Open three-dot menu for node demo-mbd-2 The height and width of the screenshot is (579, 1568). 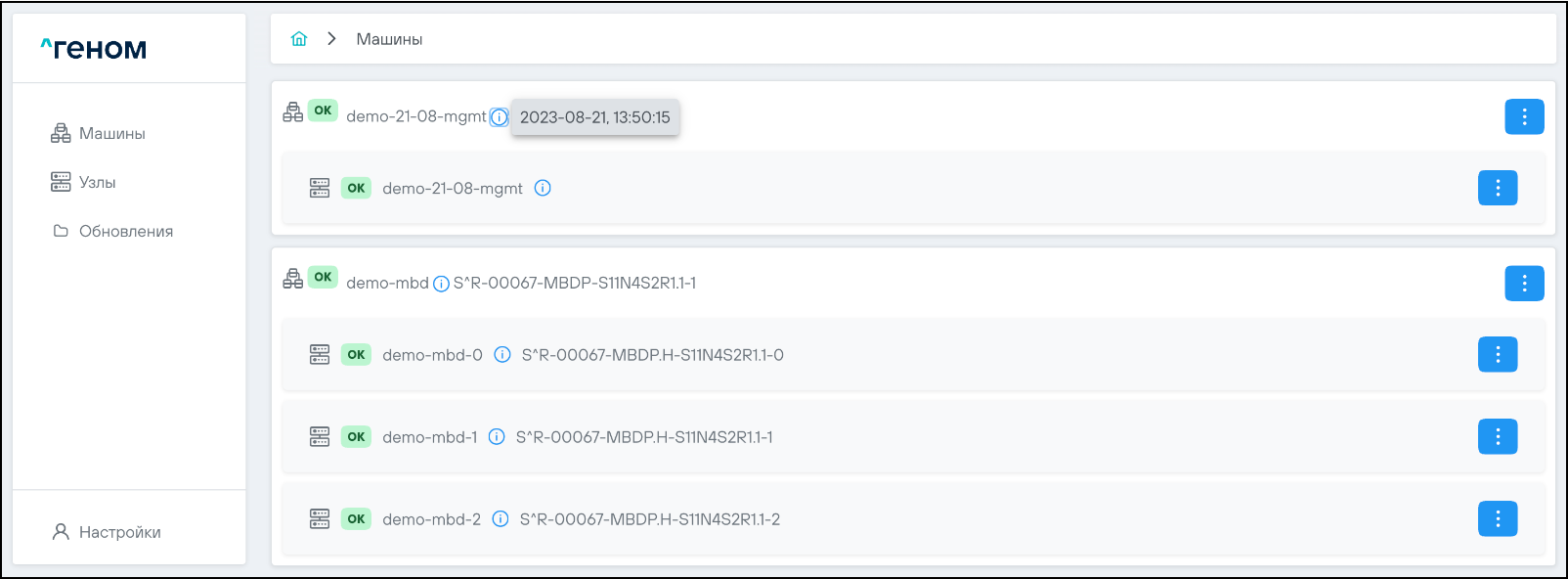1497,519
